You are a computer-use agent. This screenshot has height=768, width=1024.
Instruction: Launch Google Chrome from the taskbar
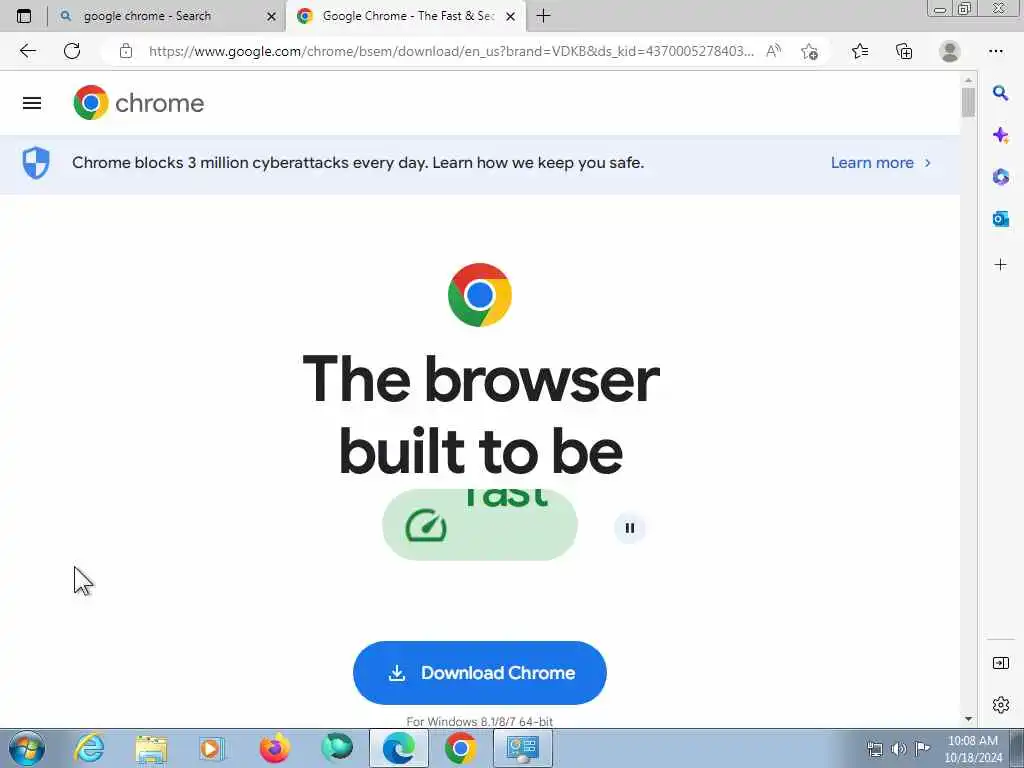point(460,748)
